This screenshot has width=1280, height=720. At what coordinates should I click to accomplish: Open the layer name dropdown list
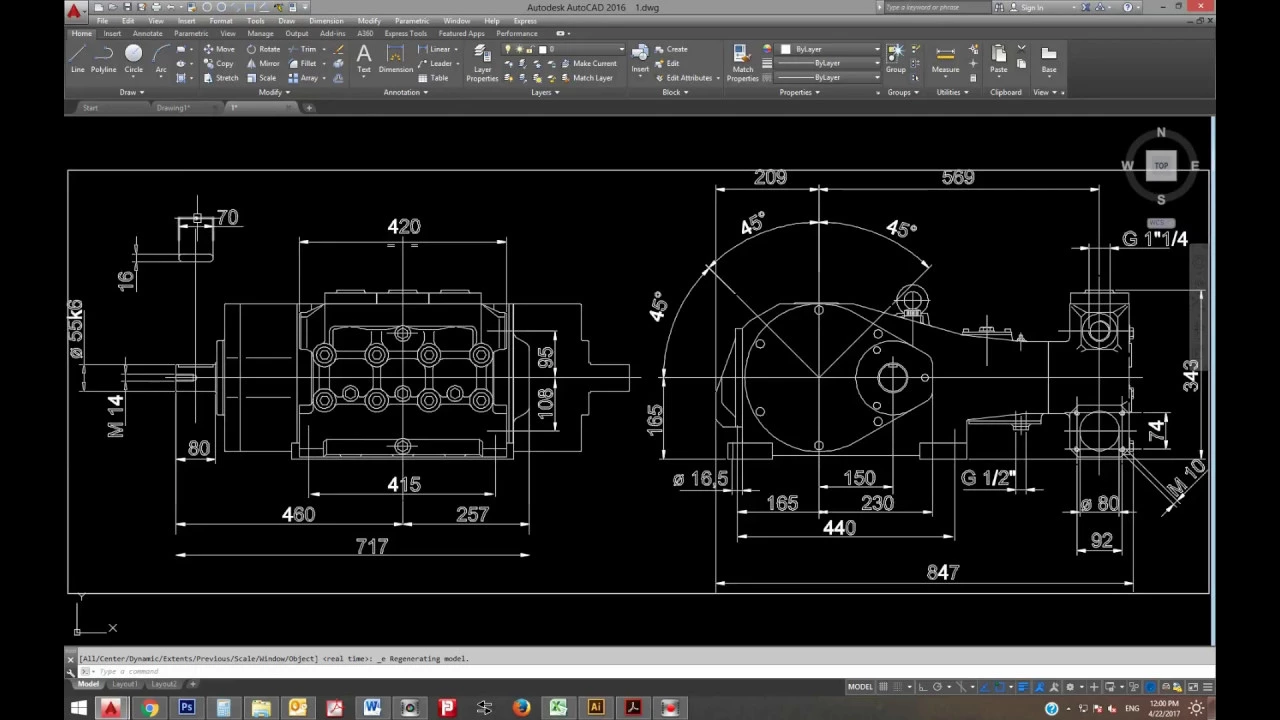(x=563, y=49)
